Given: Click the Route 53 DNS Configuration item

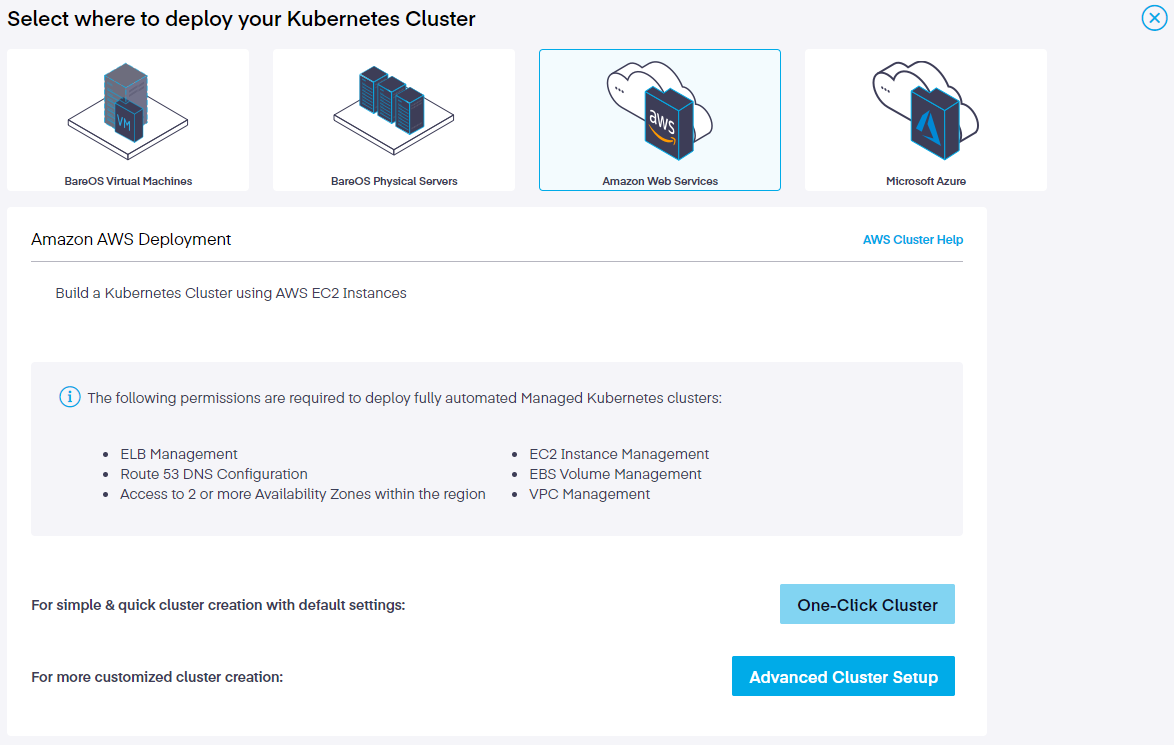Looking at the screenshot, I should pos(214,474).
